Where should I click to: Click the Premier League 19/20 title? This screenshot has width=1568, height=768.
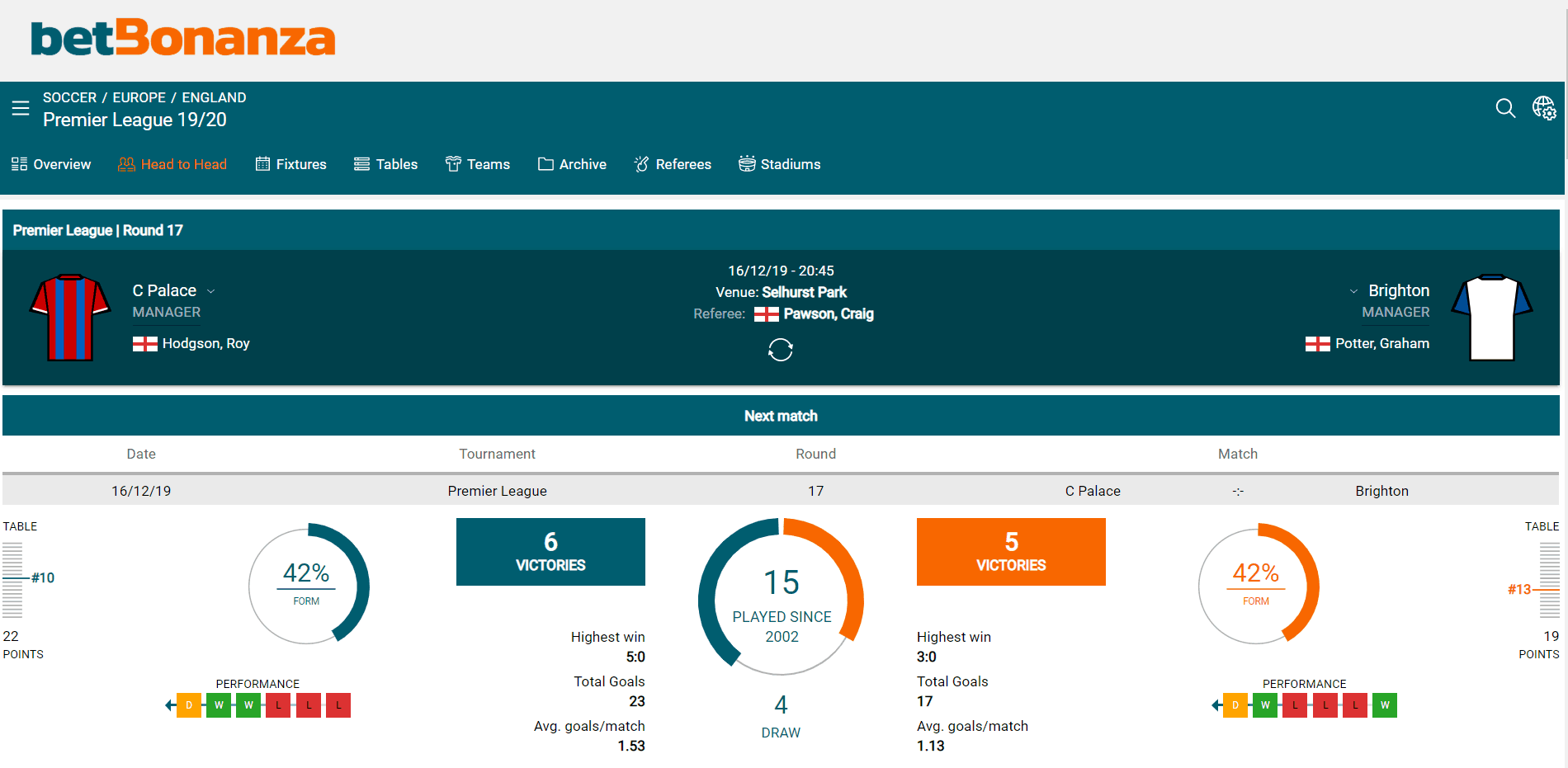[135, 120]
